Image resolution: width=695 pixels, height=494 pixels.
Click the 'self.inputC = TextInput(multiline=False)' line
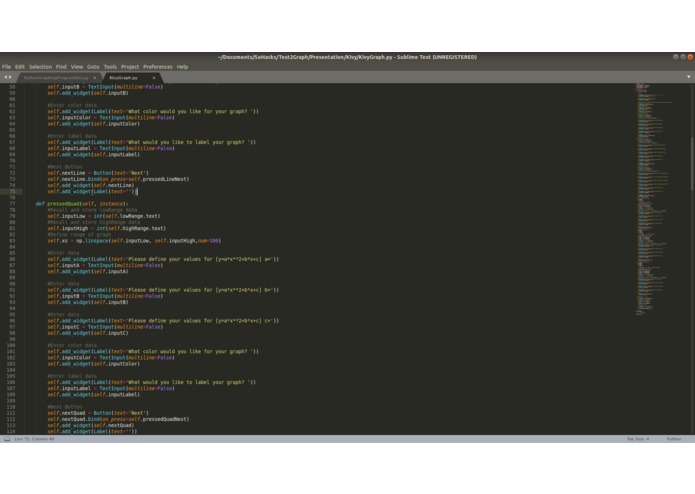105,327
